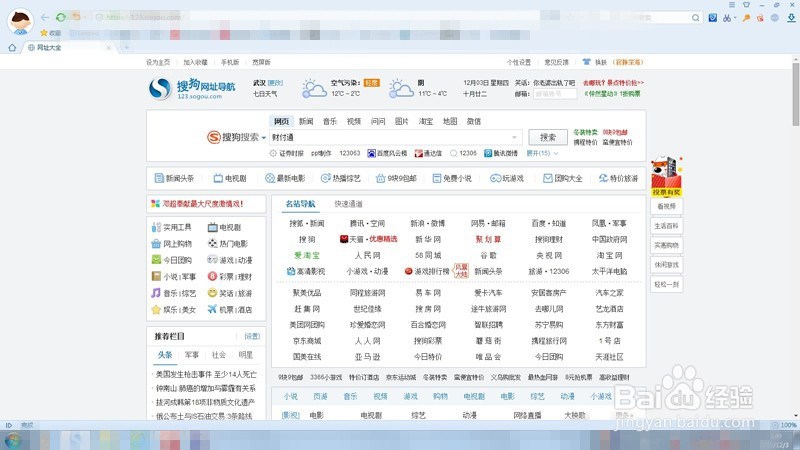
Task: Open the 最新电影 icon link
Action: coord(285,178)
